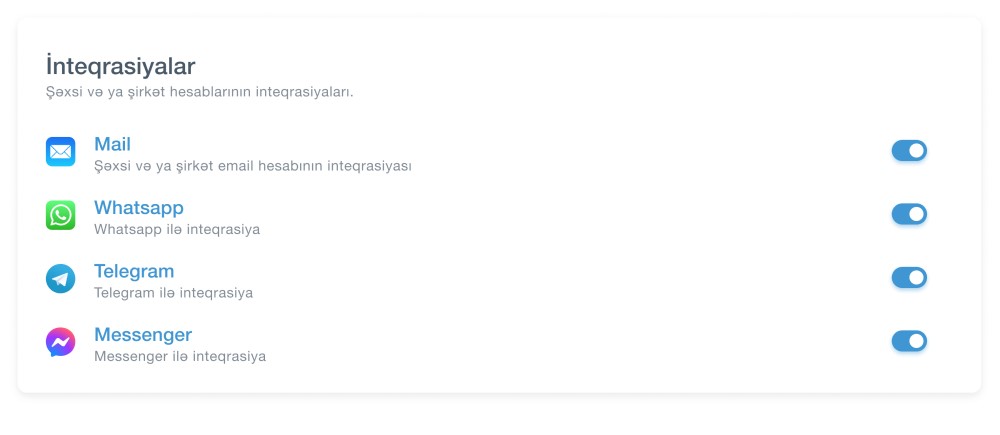
Task: Click the green Whatsapp icon
Action: 61,215
